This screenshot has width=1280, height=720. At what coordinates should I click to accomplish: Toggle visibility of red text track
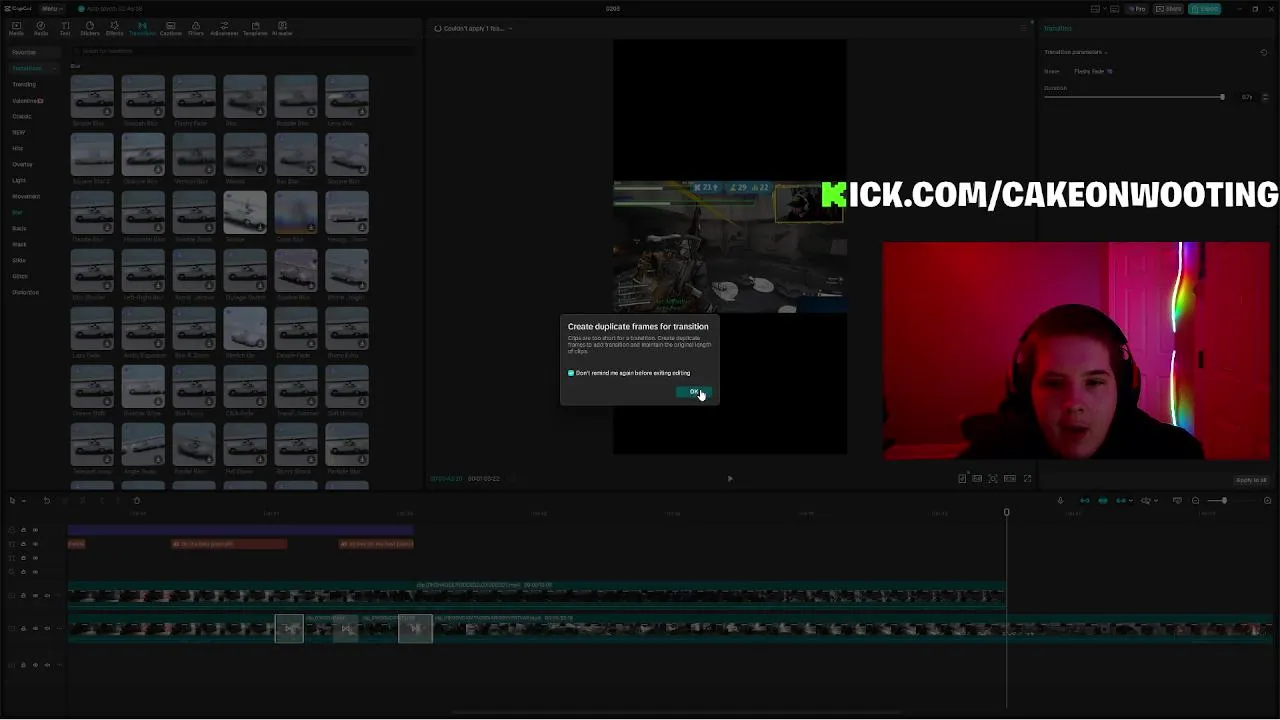pyautogui.click(x=35, y=544)
